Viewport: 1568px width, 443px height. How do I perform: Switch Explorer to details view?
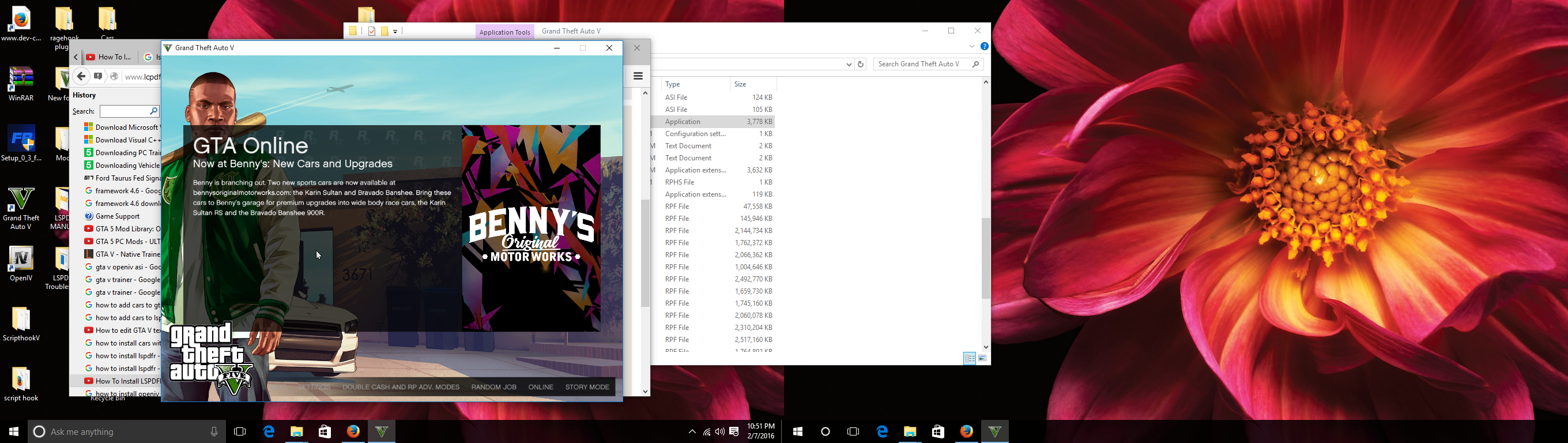pyautogui.click(x=970, y=358)
